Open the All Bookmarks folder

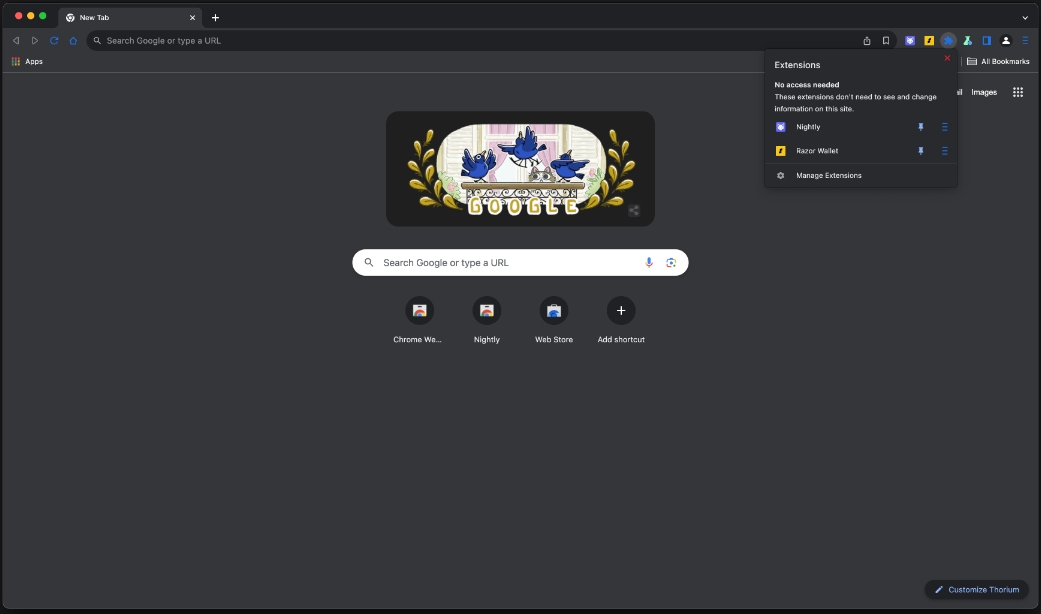(x=998, y=61)
